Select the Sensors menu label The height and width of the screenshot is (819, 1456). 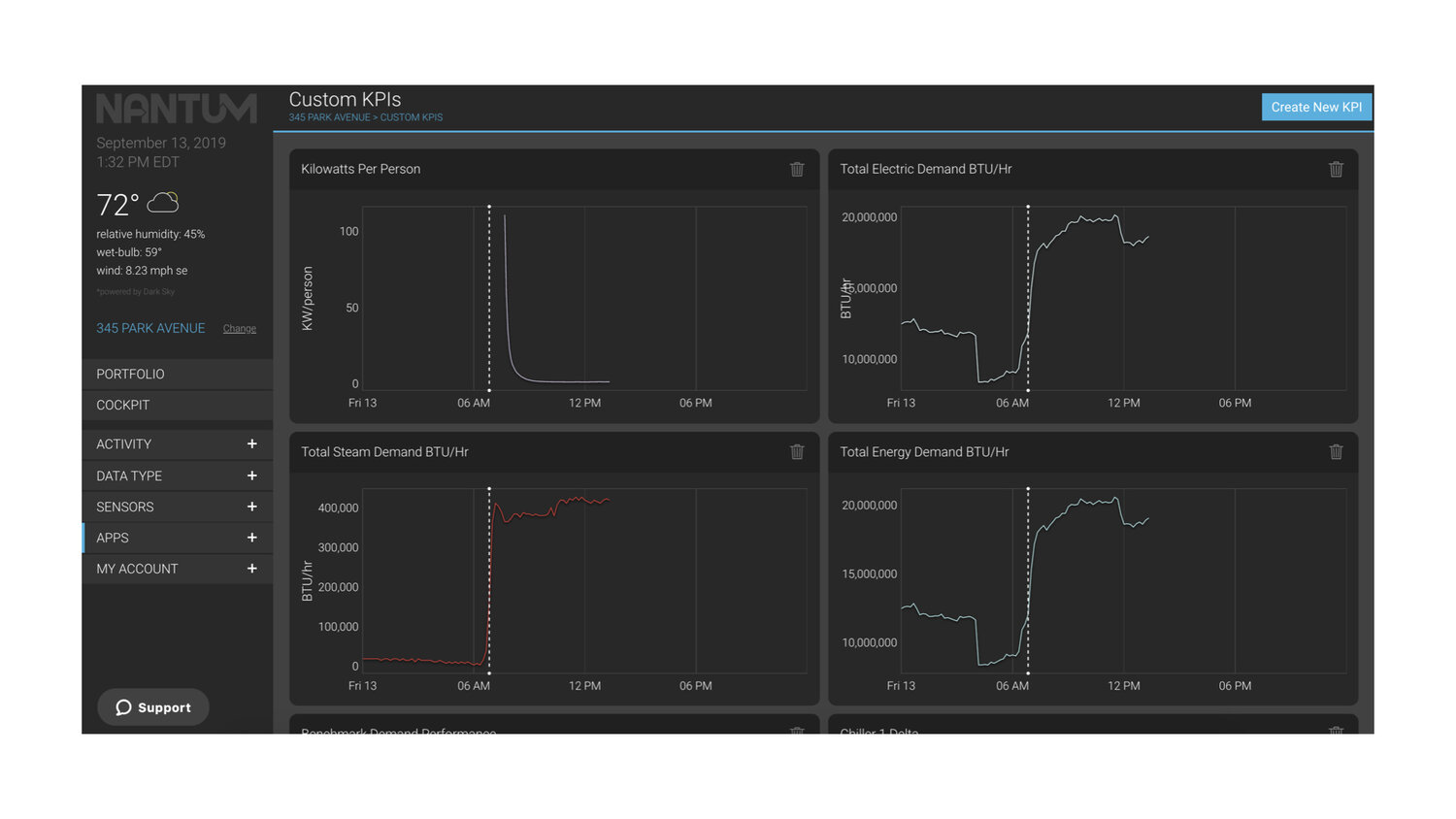[124, 507]
